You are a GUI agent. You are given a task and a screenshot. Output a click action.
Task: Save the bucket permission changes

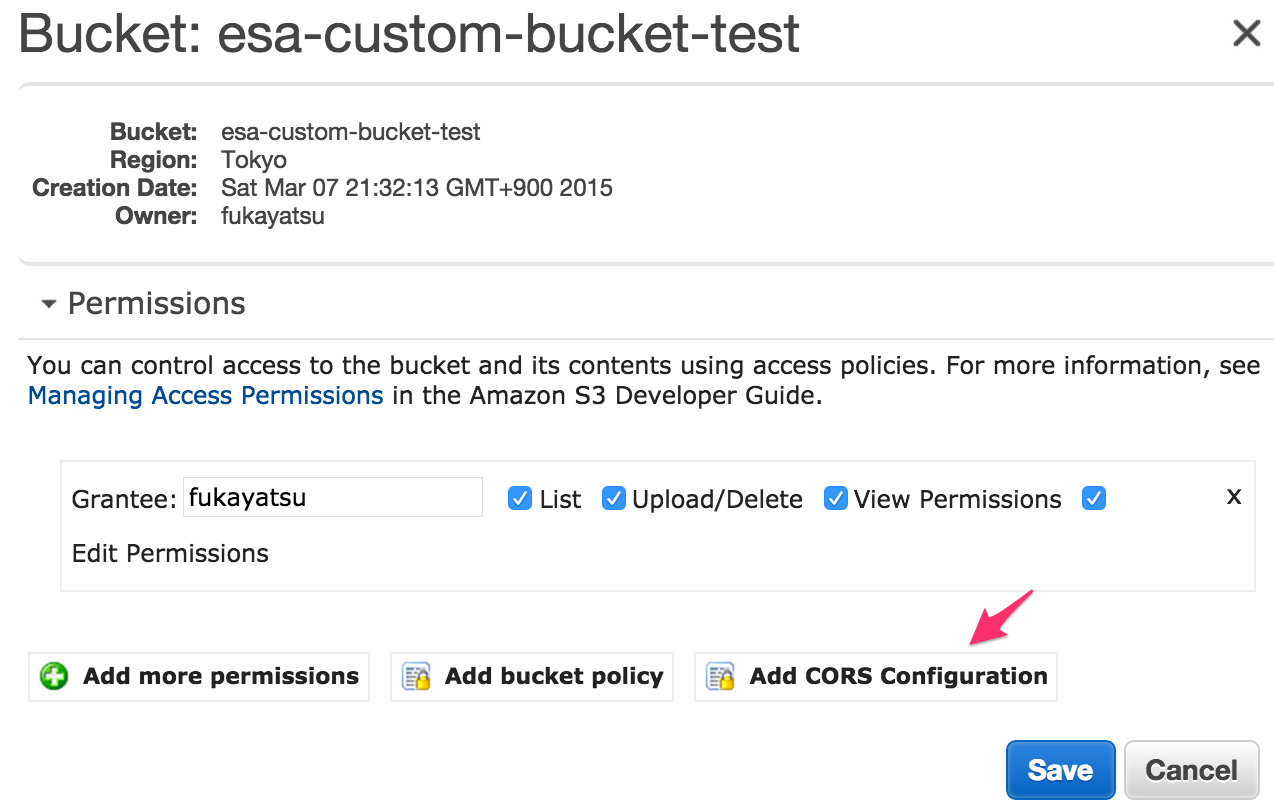coord(1060,770)
